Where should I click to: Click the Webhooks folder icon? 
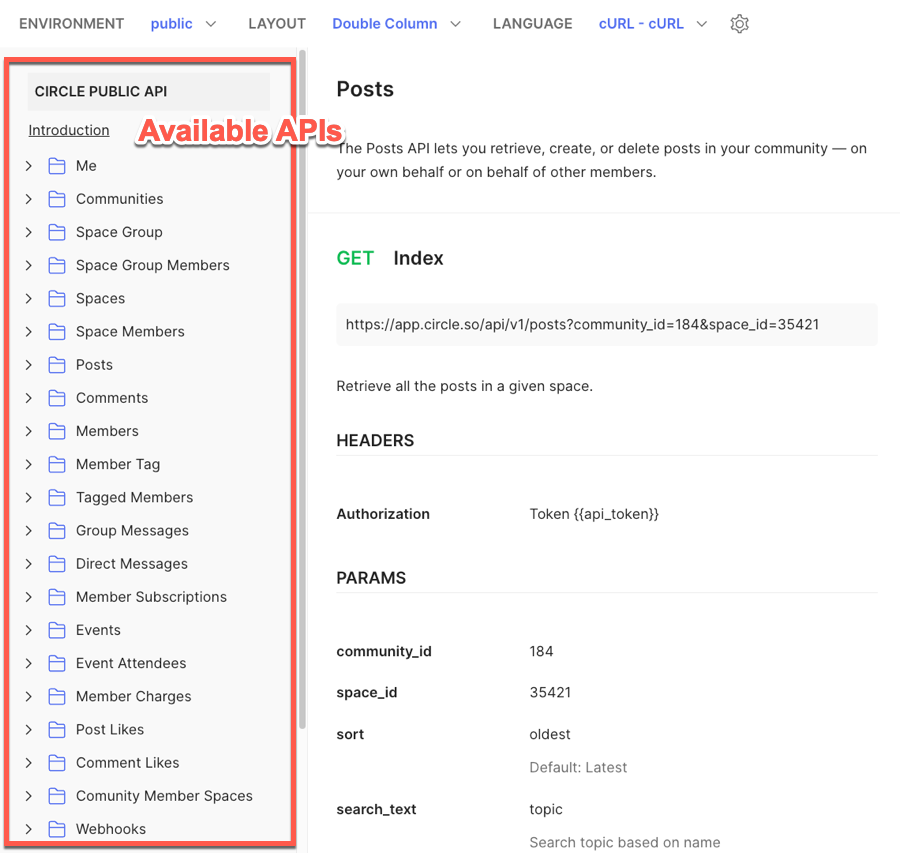pos(57,829)
